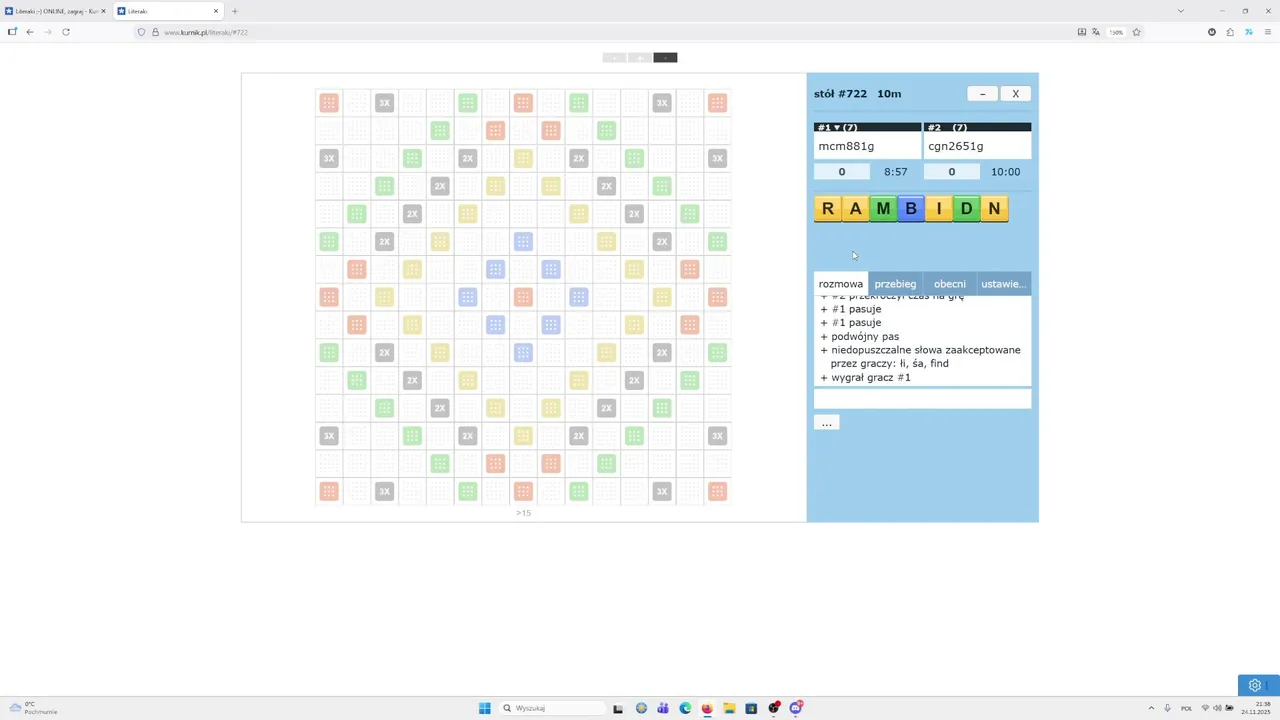Open File Explorer from the taskbar
The height and width of the screenshot is (720, 1280).
729,708
